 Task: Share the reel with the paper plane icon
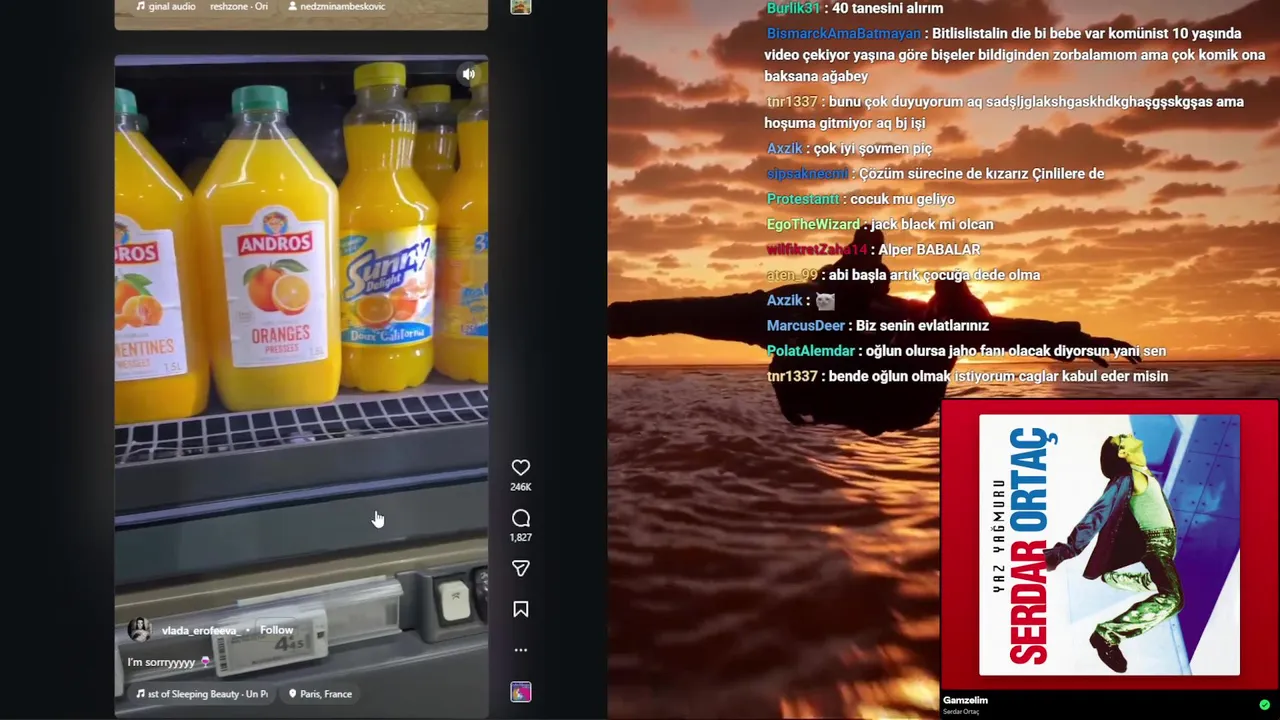(x=521, y=568)
